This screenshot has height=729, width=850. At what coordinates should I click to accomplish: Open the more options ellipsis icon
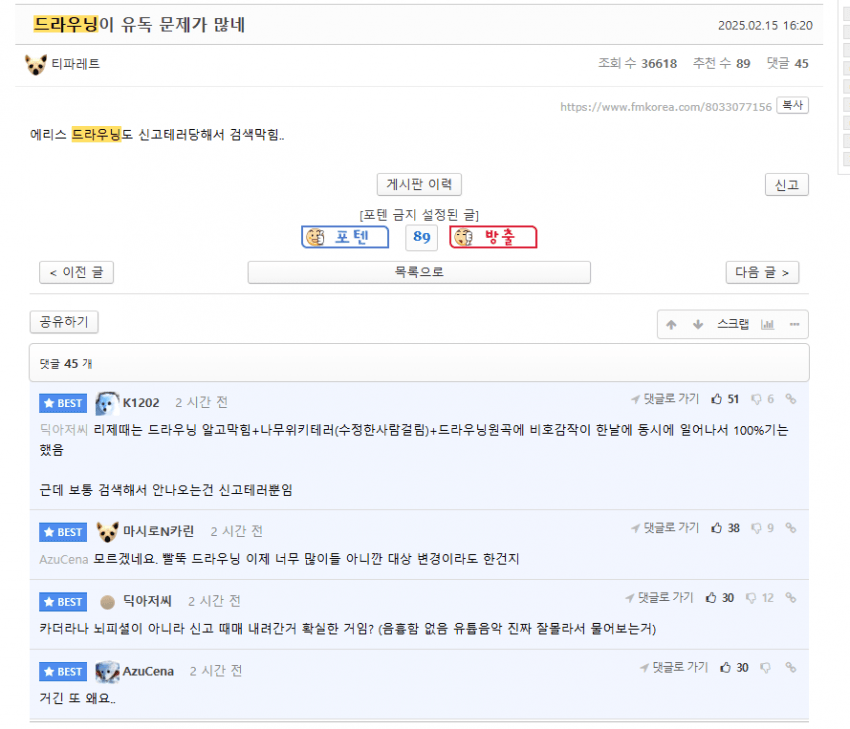point(794,324)
